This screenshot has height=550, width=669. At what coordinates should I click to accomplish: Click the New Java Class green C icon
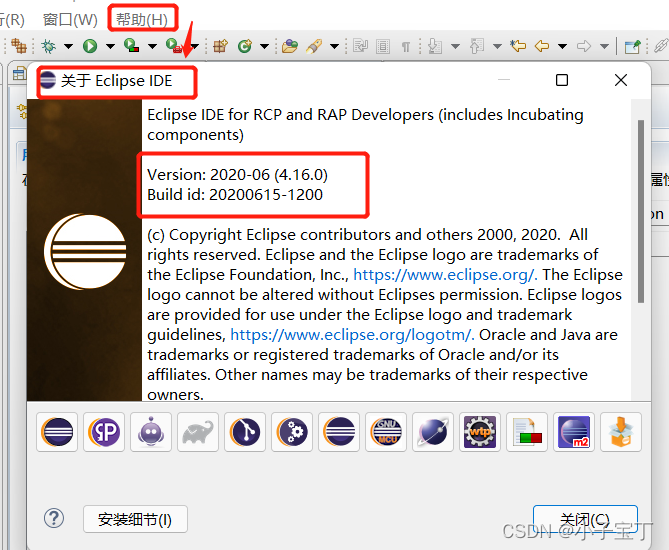pos(245,46)
